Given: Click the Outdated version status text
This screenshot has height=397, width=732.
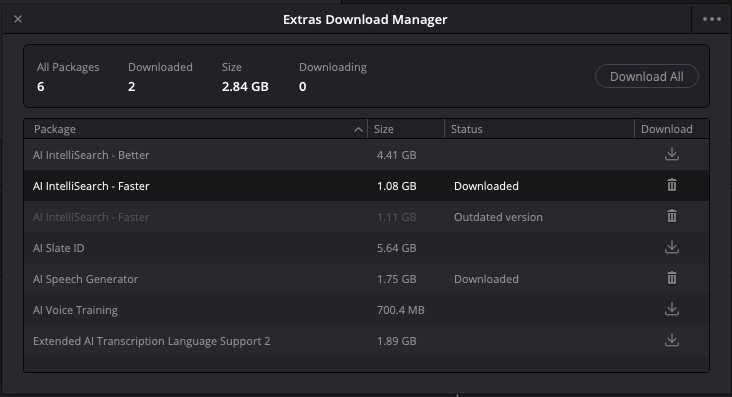Looking at the screenshot, I should pyautogui.click(x=498, y=217).
